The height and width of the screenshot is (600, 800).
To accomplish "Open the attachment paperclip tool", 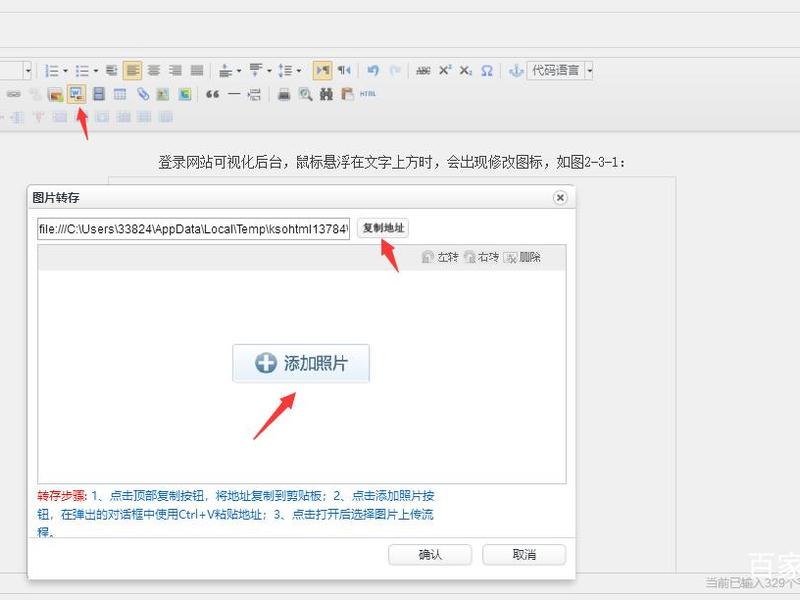I will 143,94.
